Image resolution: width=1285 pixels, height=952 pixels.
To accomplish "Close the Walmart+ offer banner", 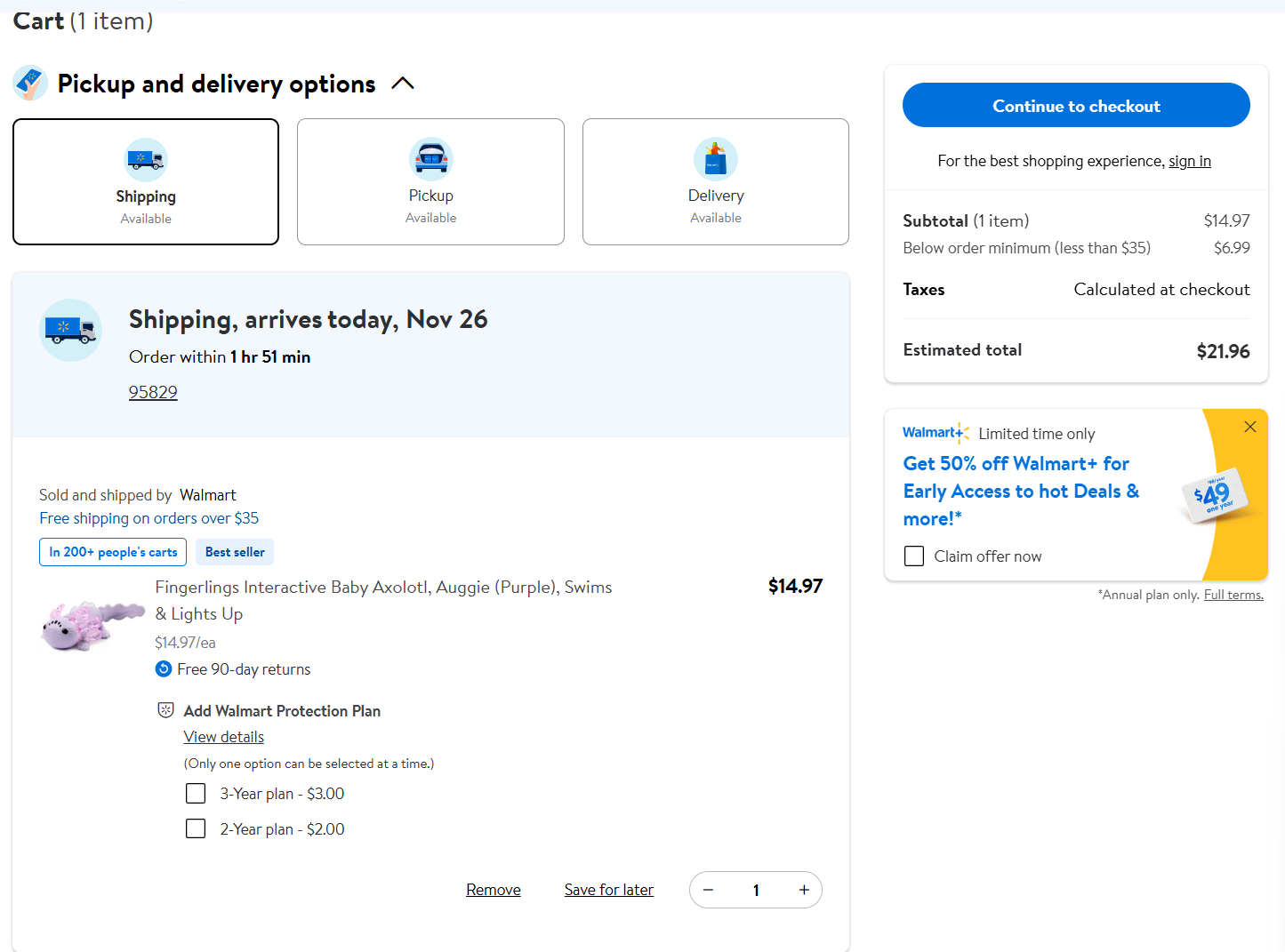I will (1250, 427).
